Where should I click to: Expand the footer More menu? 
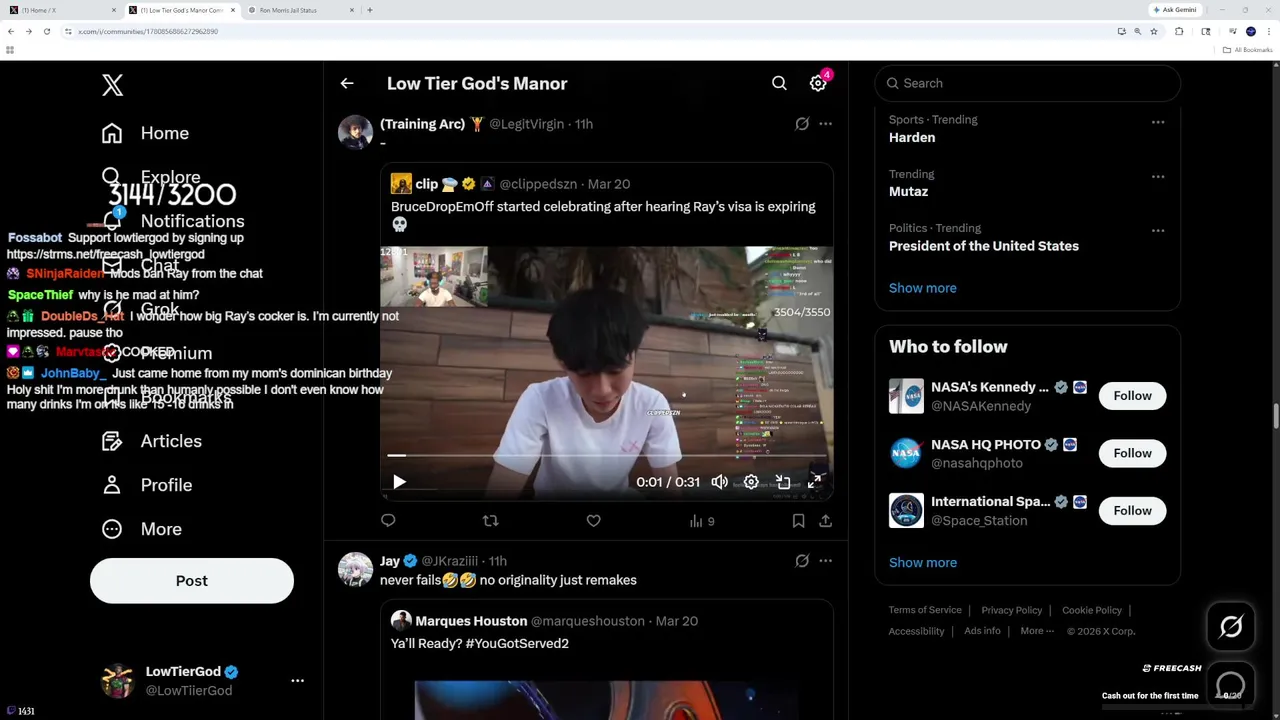coord(1037,632)
